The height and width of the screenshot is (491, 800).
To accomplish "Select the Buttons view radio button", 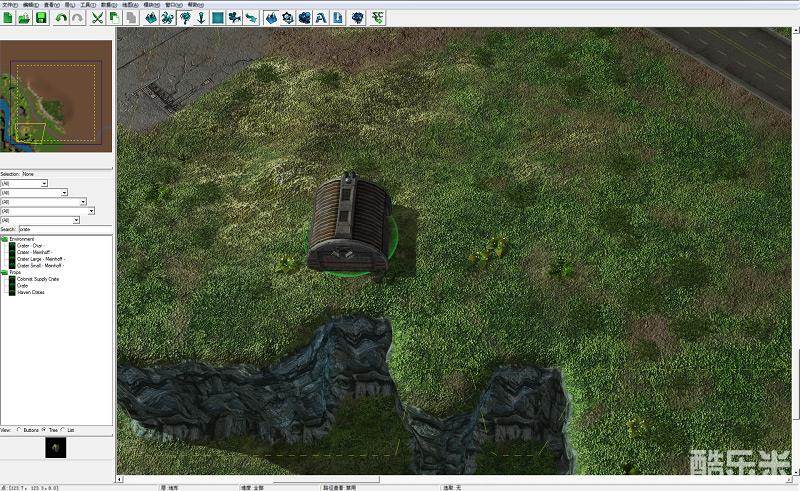I will 19,429.
